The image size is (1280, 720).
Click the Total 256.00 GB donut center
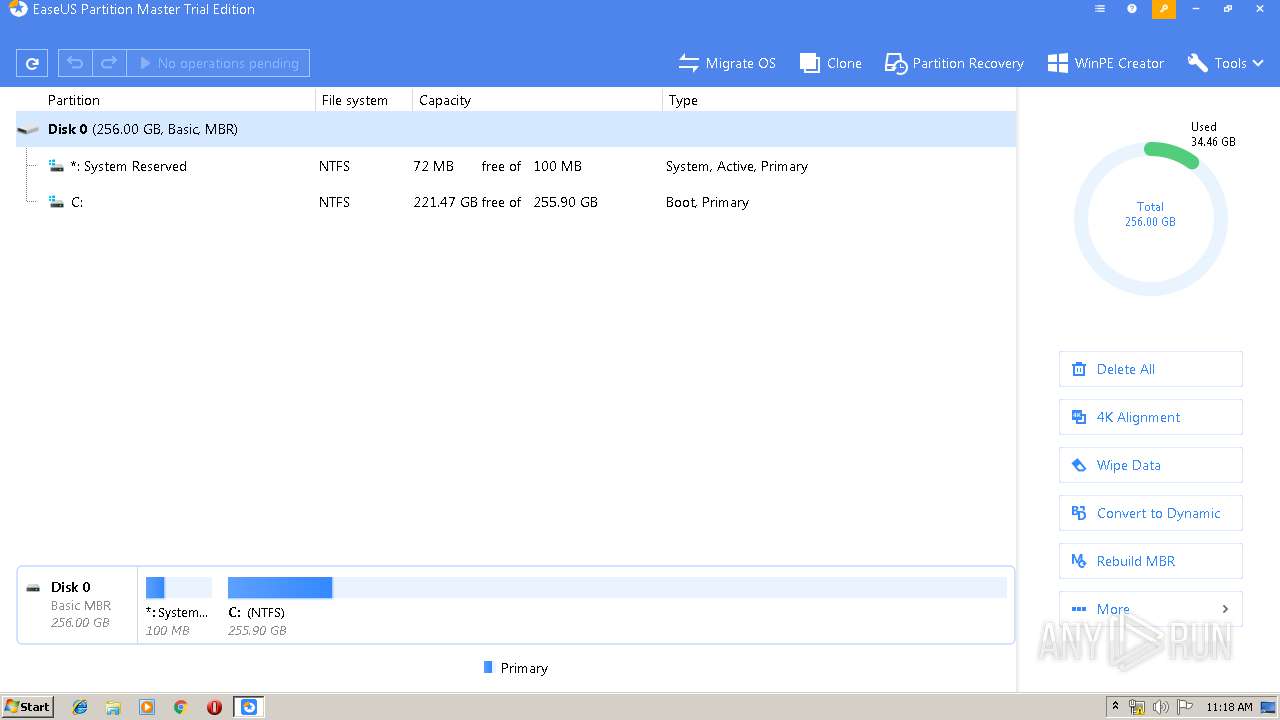[x=1150, y=214]
